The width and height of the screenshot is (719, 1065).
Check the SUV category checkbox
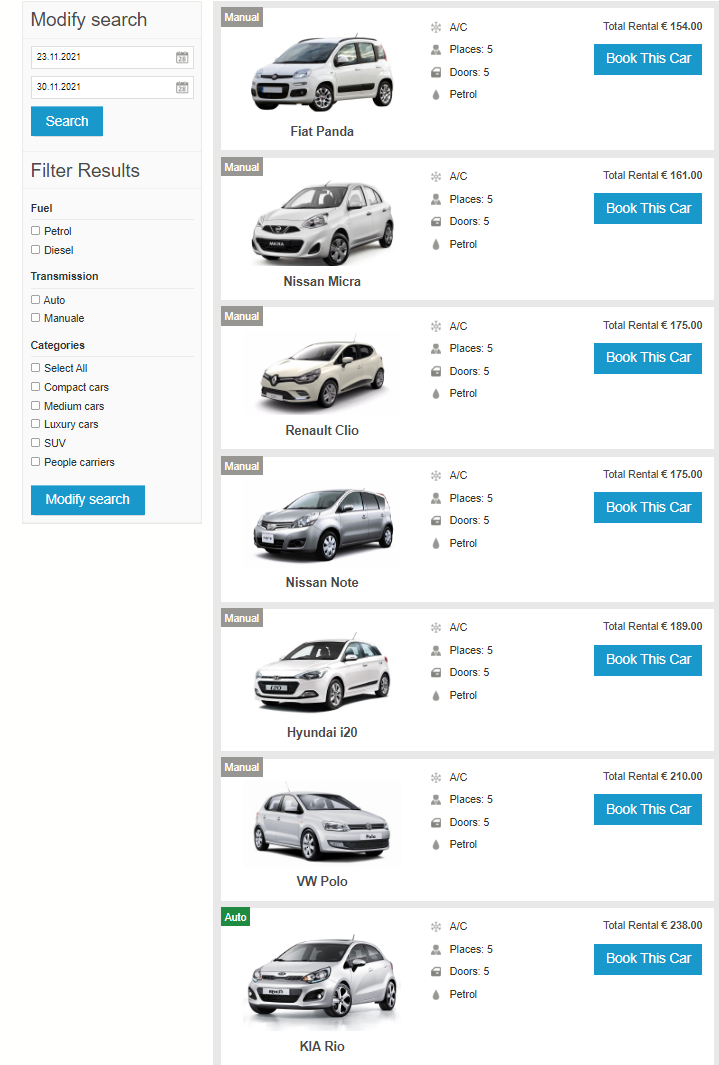[x=35, y=443]
